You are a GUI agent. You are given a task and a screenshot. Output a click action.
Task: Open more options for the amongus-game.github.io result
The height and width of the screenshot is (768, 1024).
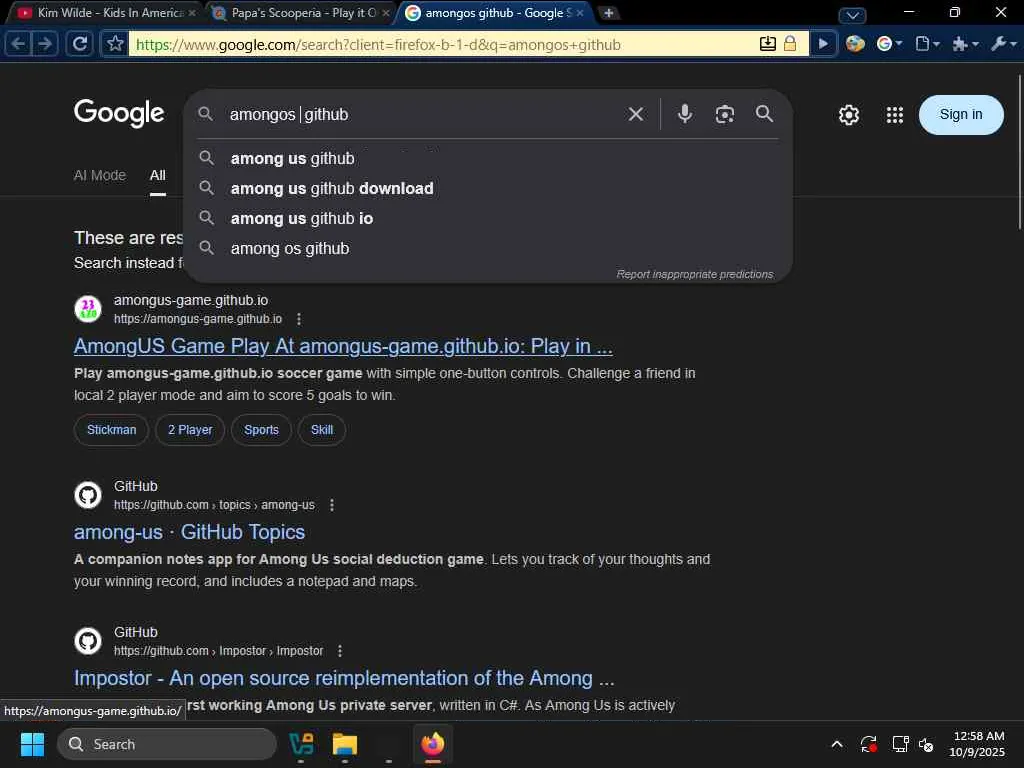click(x=298, y=319)
